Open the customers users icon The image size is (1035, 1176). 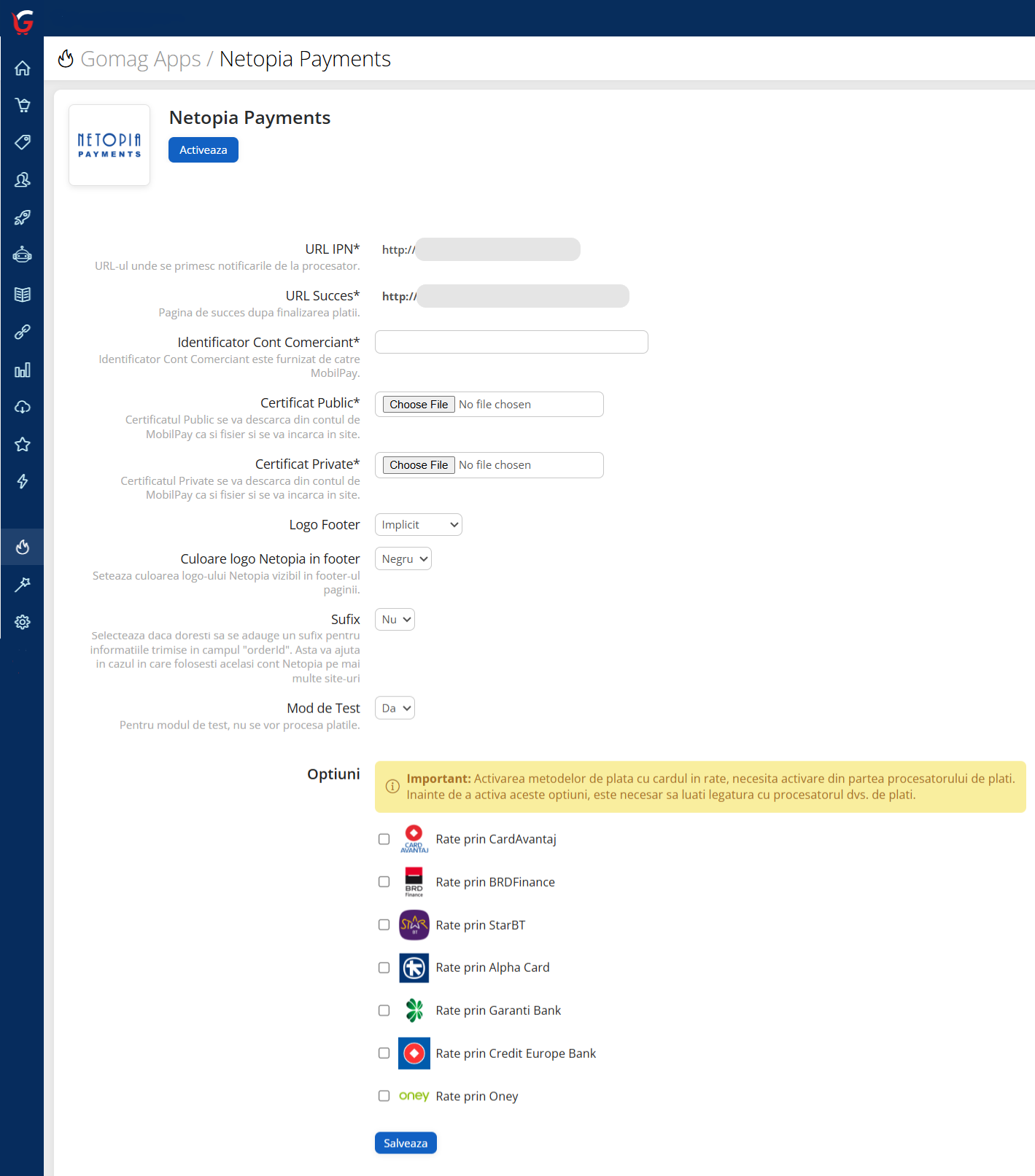[x=23, y=179]
